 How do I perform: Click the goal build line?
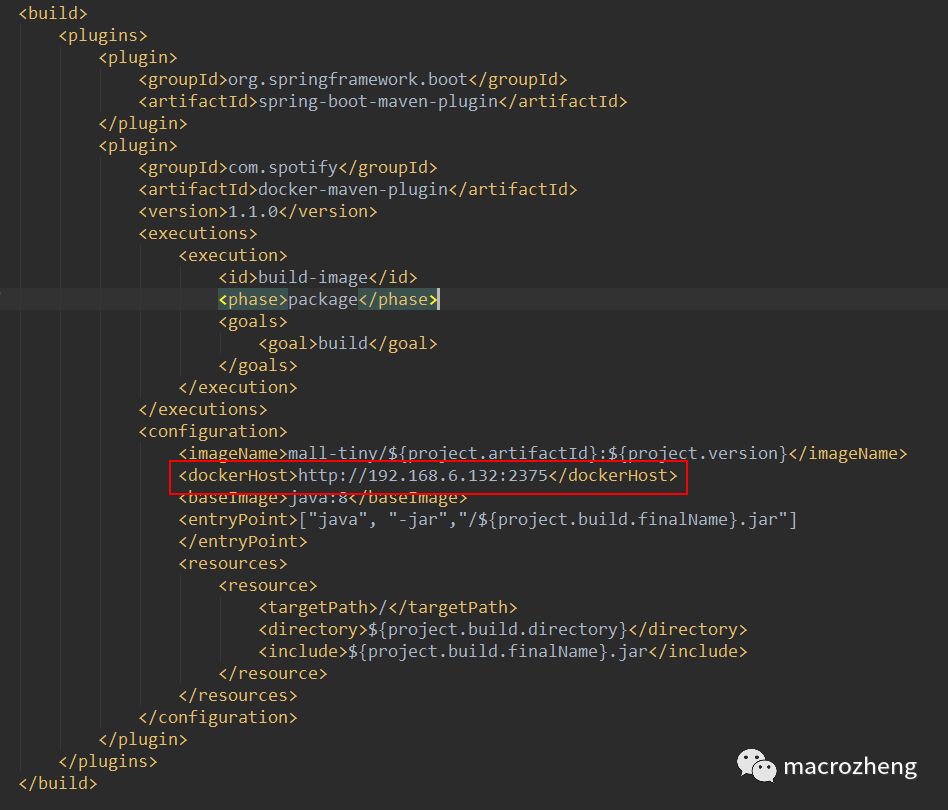[x=348, y=343]
